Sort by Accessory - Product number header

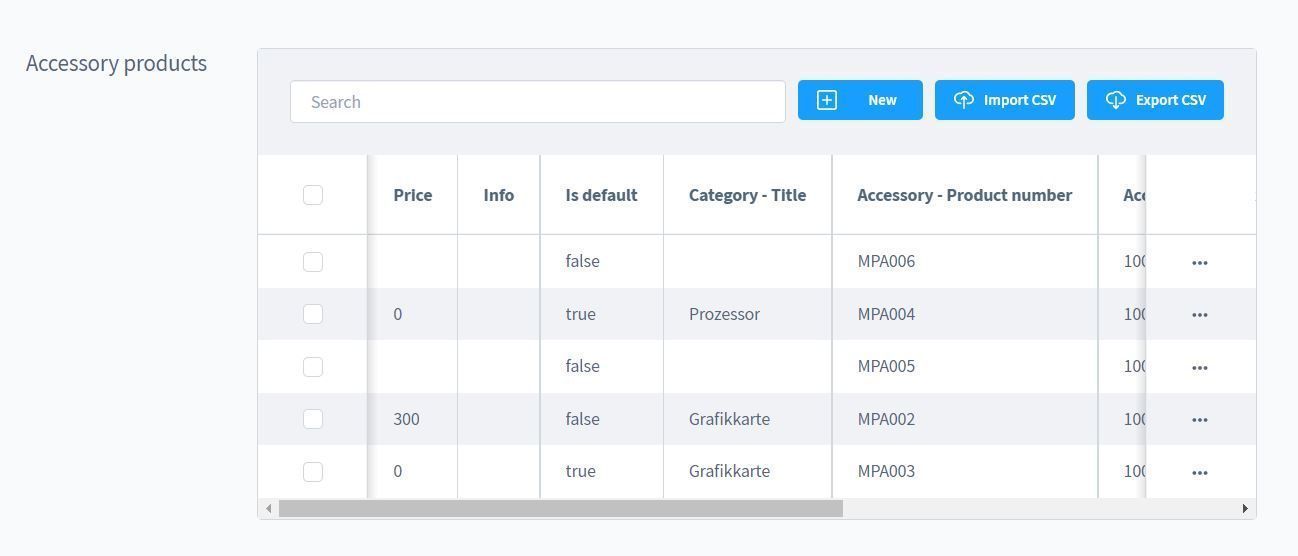coord(963,195)
